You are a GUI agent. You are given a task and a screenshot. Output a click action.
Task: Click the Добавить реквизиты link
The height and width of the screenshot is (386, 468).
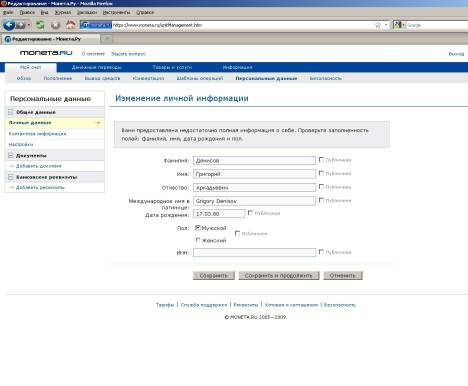tap(40, 187)
